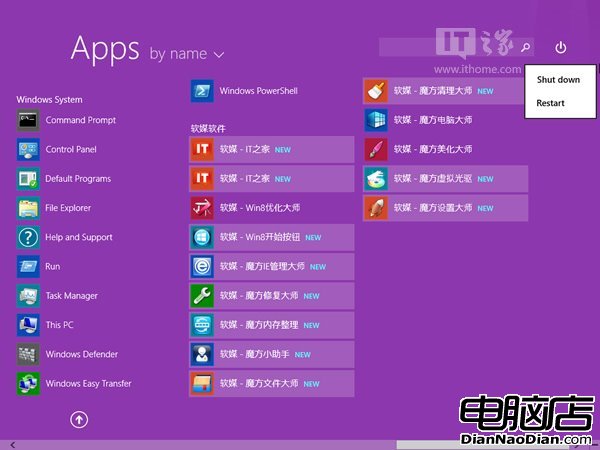
Task: Click the Win8开始按钮 app icon
Action: coord(202,237)
